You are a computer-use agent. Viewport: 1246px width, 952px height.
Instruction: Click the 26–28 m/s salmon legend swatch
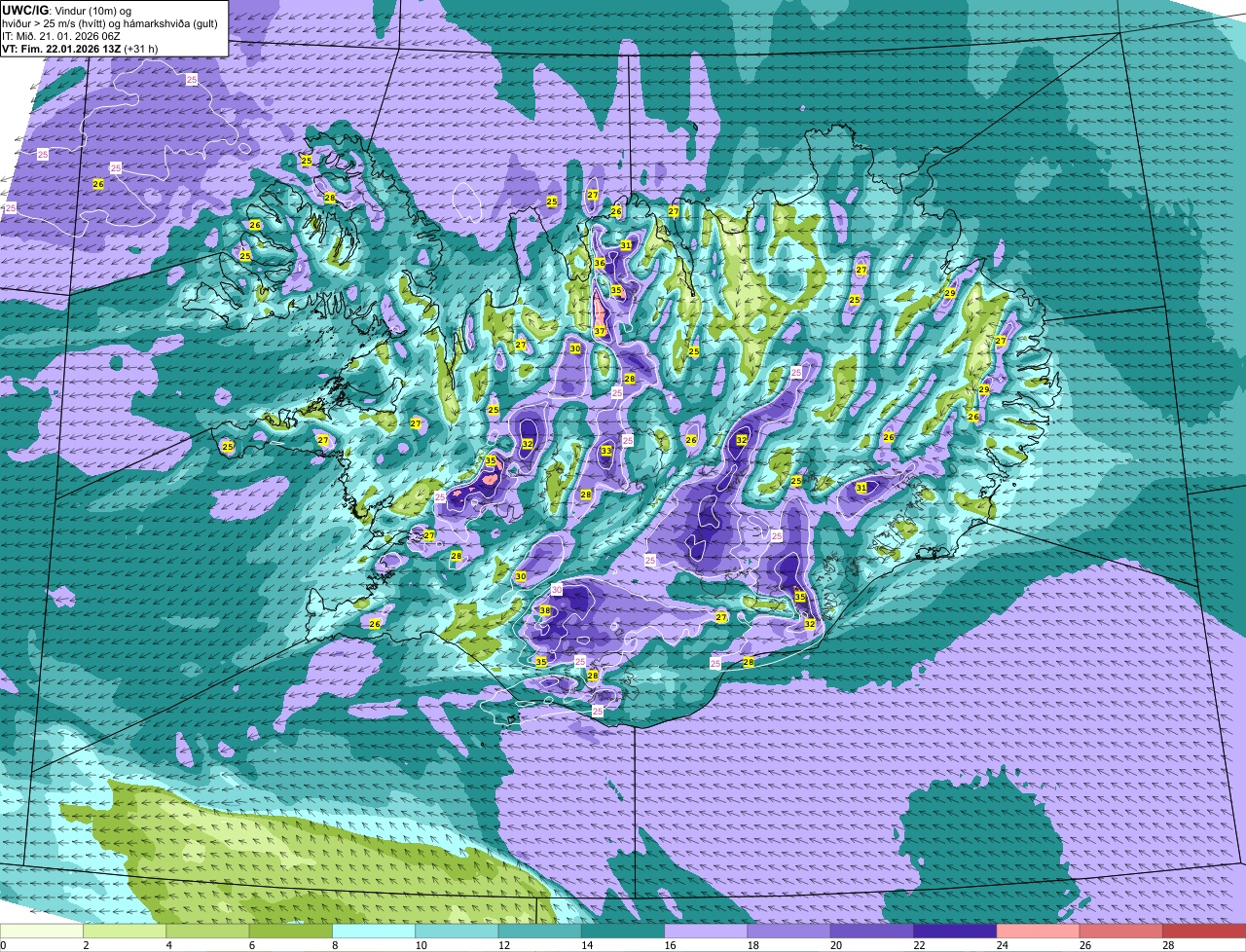[1121, 932]
